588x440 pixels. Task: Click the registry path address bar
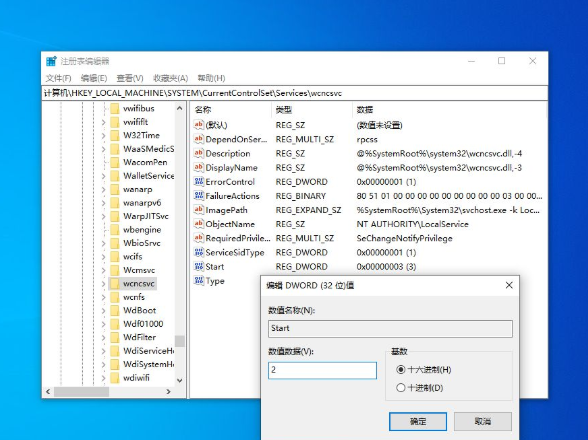click(x=294, y=93)
